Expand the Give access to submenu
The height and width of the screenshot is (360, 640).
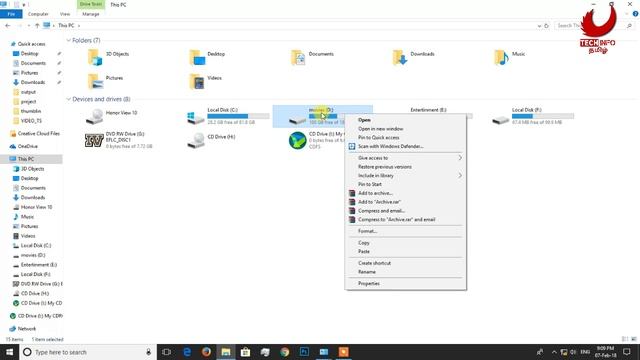click(x=460, y=158)
